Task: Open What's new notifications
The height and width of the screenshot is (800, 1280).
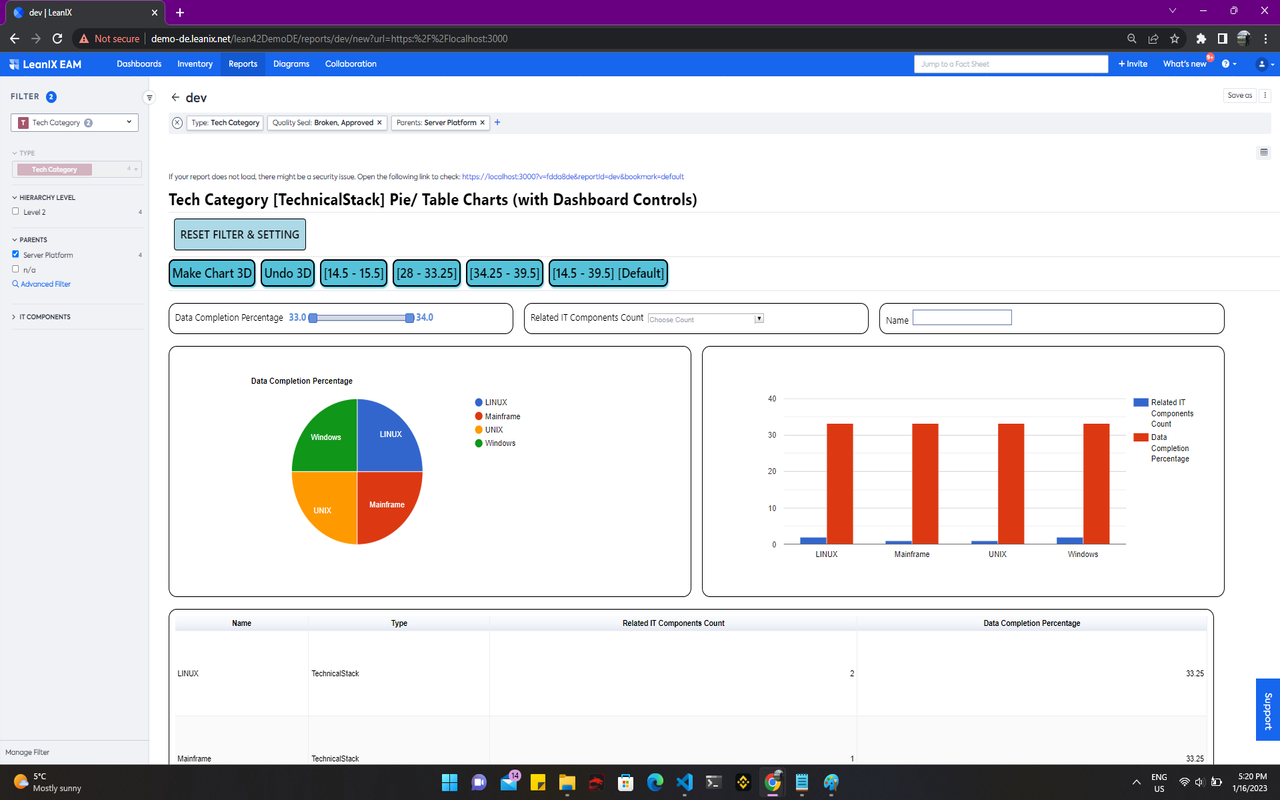Action: click(x=1185, y=64)
